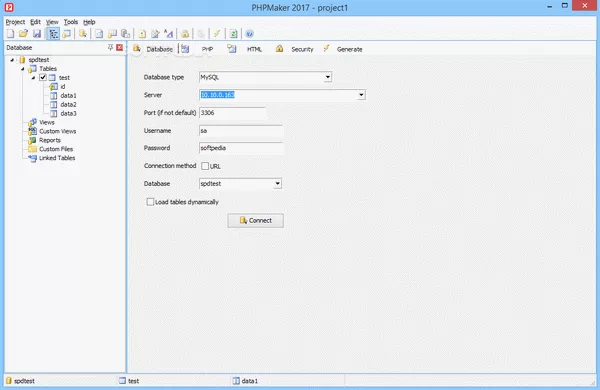Screen dimensions: 600x390
Task: Collapse the Tables tree node
Action: [x=23, y=69]
